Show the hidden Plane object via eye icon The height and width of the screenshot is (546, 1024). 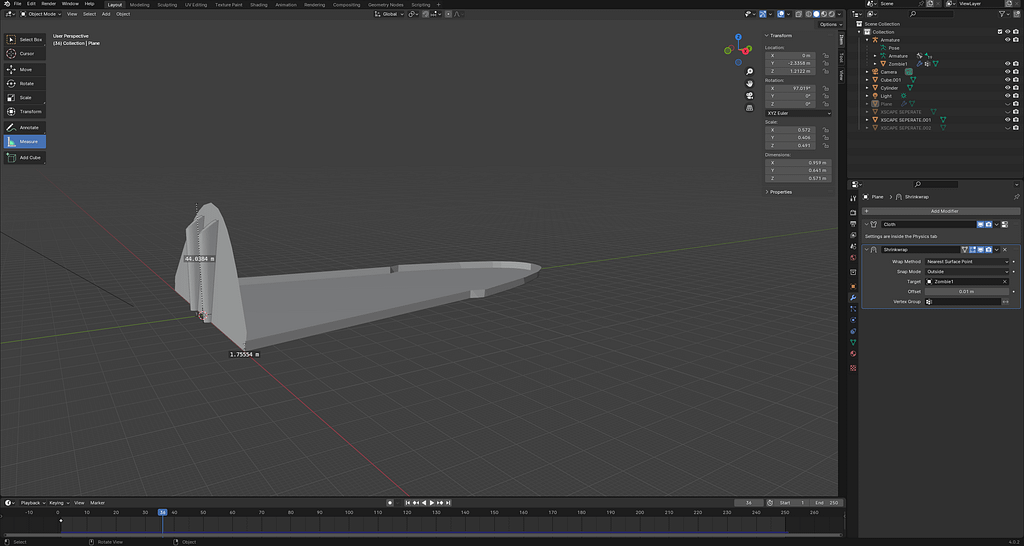pyautogui.click(x=1007, y=104)
